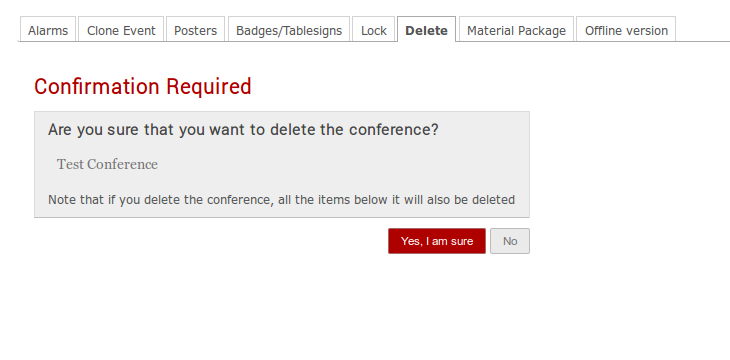Screen dimensions: 730x360
Task: Switch to the Clone Event tab
Action: (121, 30)
